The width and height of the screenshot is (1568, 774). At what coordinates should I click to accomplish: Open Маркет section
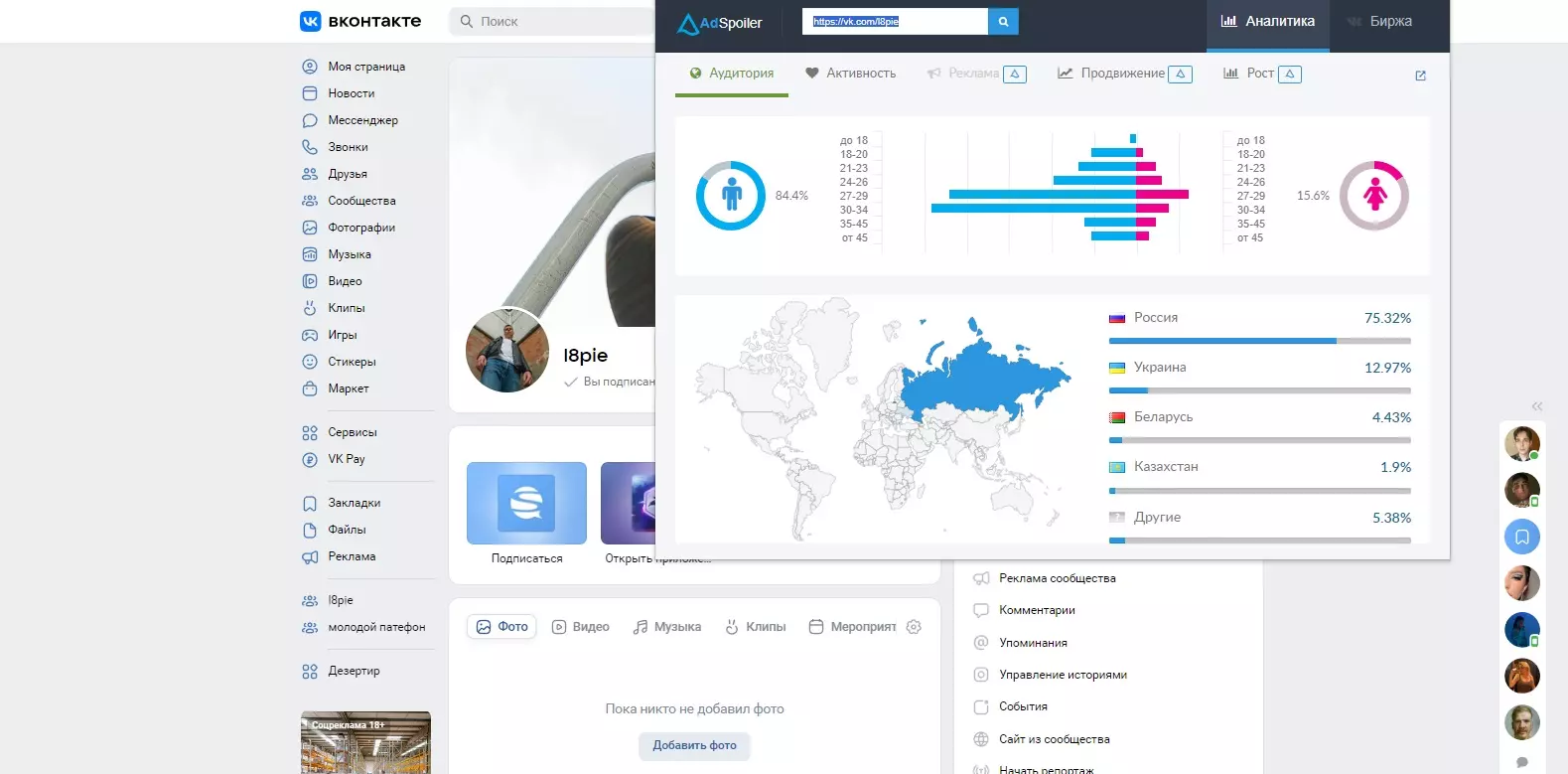[x=349, y=388]
